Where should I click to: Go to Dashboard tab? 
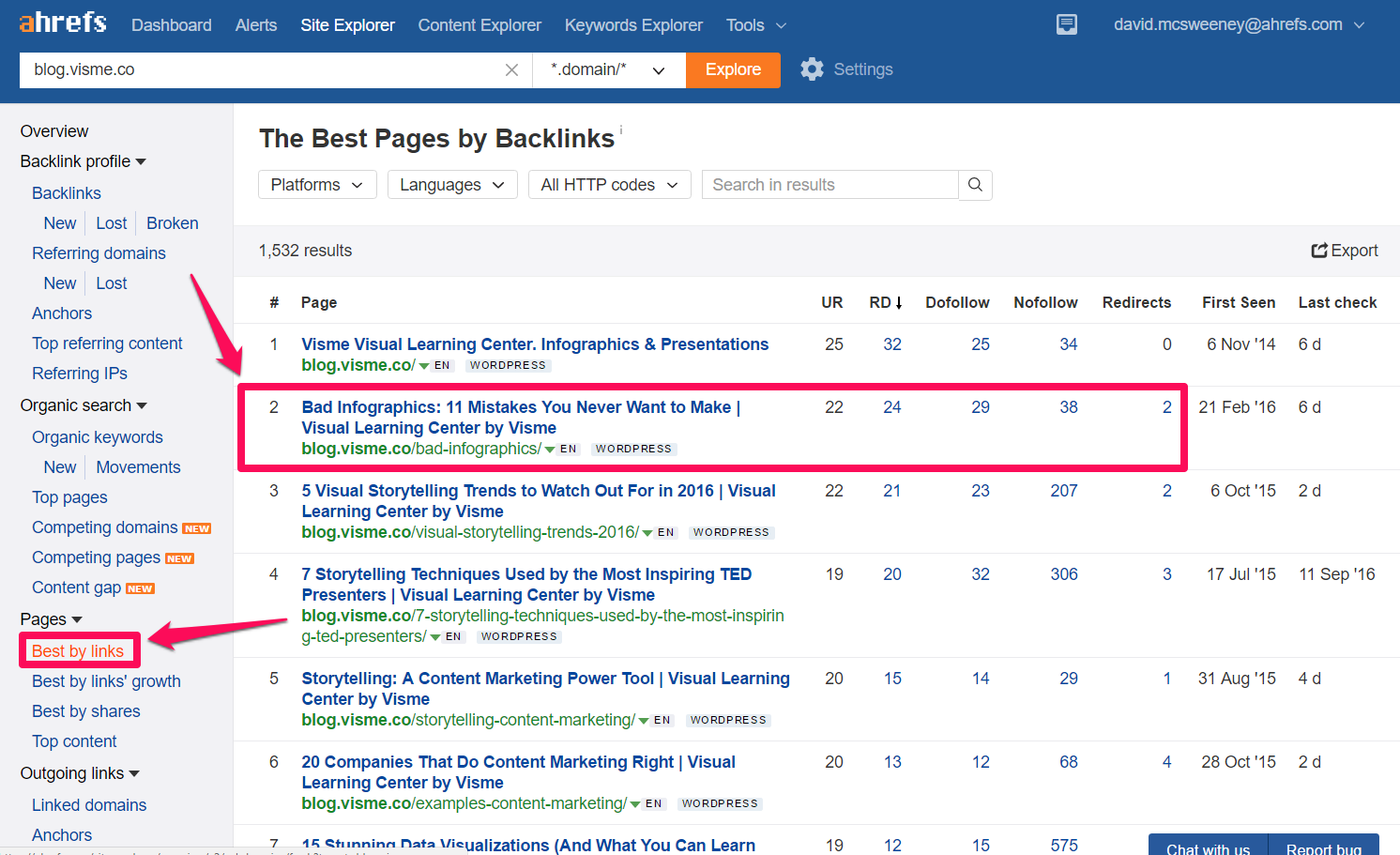(x=172, y=25)
